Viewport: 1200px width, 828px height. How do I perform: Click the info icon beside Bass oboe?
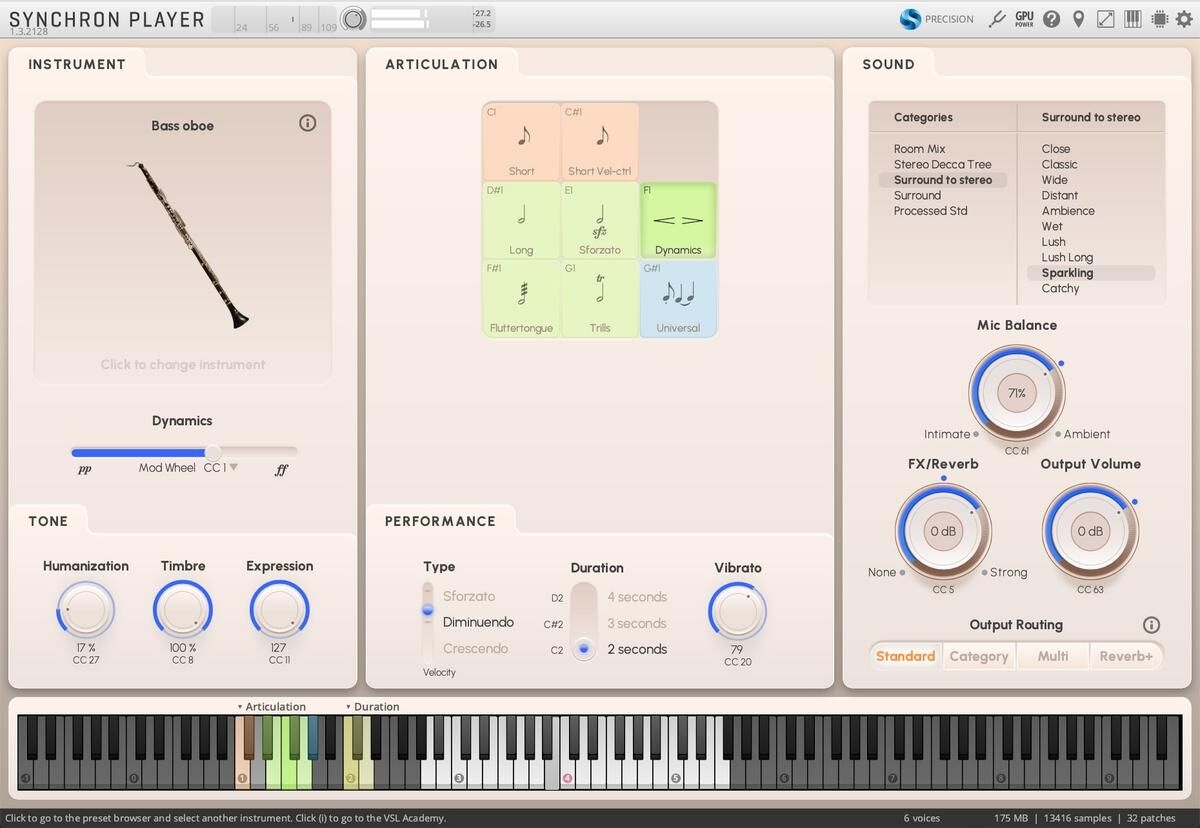308,123
